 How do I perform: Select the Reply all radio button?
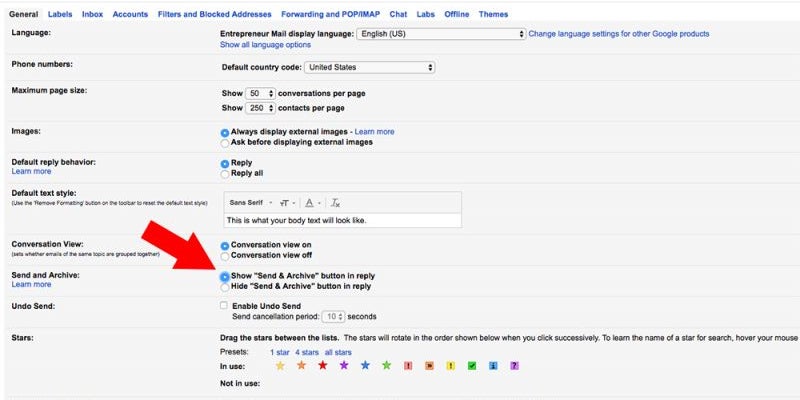(224, 174)
